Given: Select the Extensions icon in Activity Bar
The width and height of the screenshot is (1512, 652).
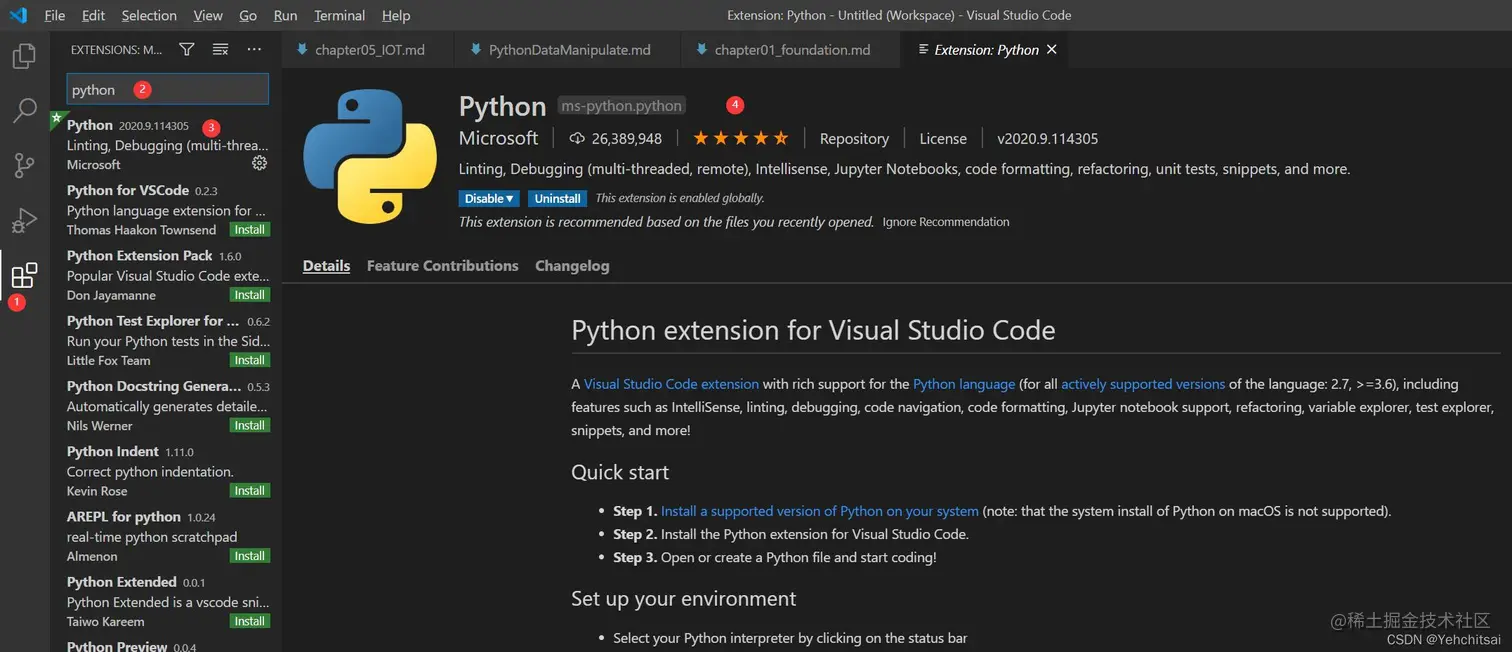Looking at the screenshot, I should coord(24,275).
